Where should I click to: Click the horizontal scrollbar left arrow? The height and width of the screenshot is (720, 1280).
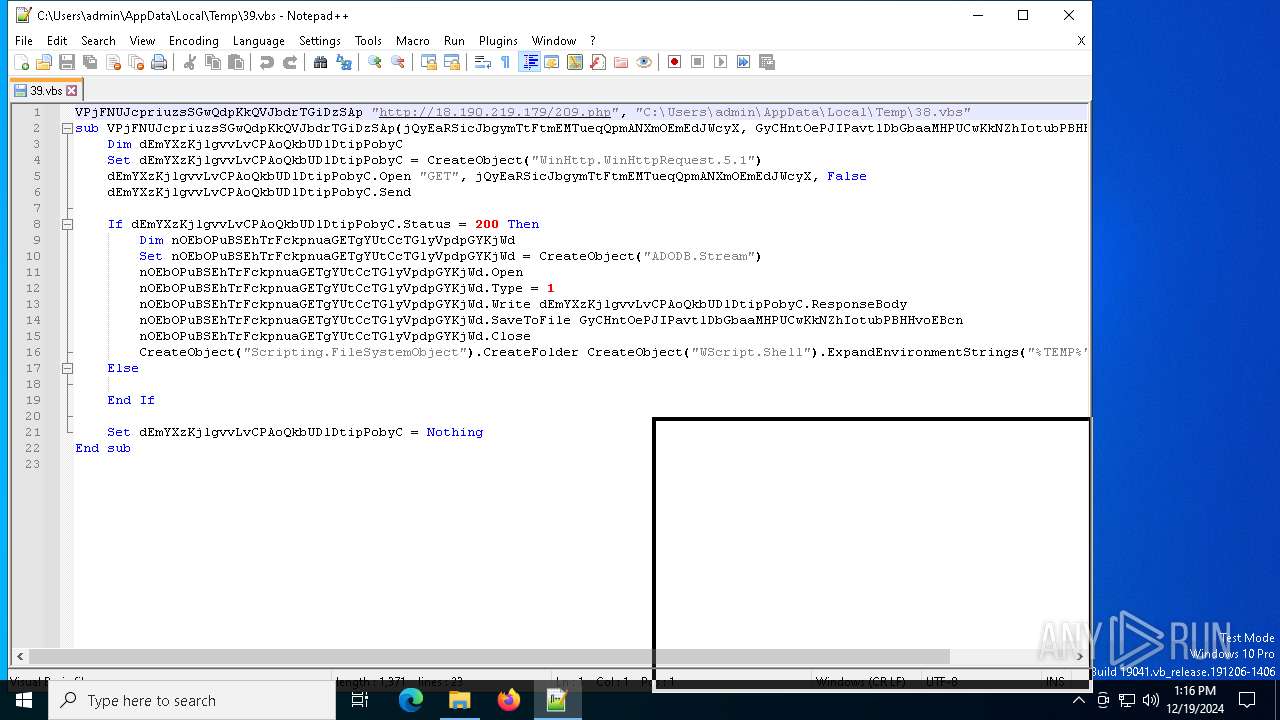(x=19, y=656)
